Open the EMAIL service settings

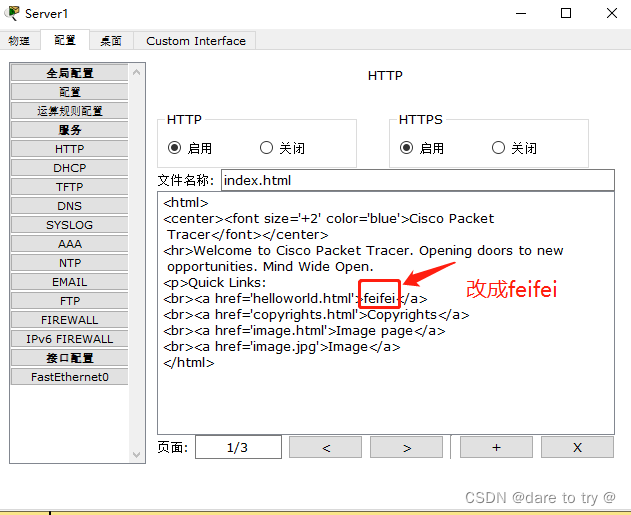(70, 282)
